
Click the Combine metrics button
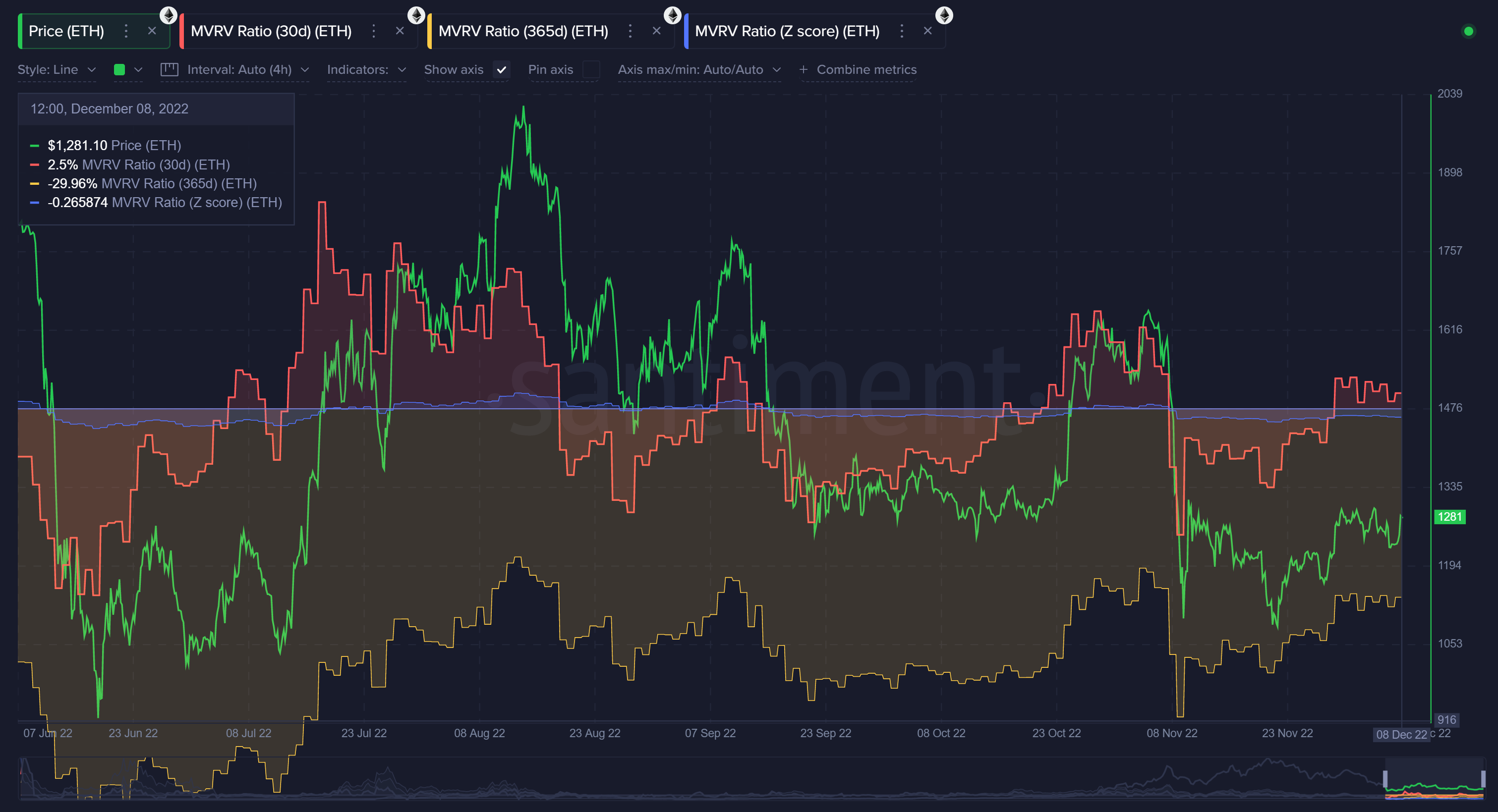pos(866,70)
